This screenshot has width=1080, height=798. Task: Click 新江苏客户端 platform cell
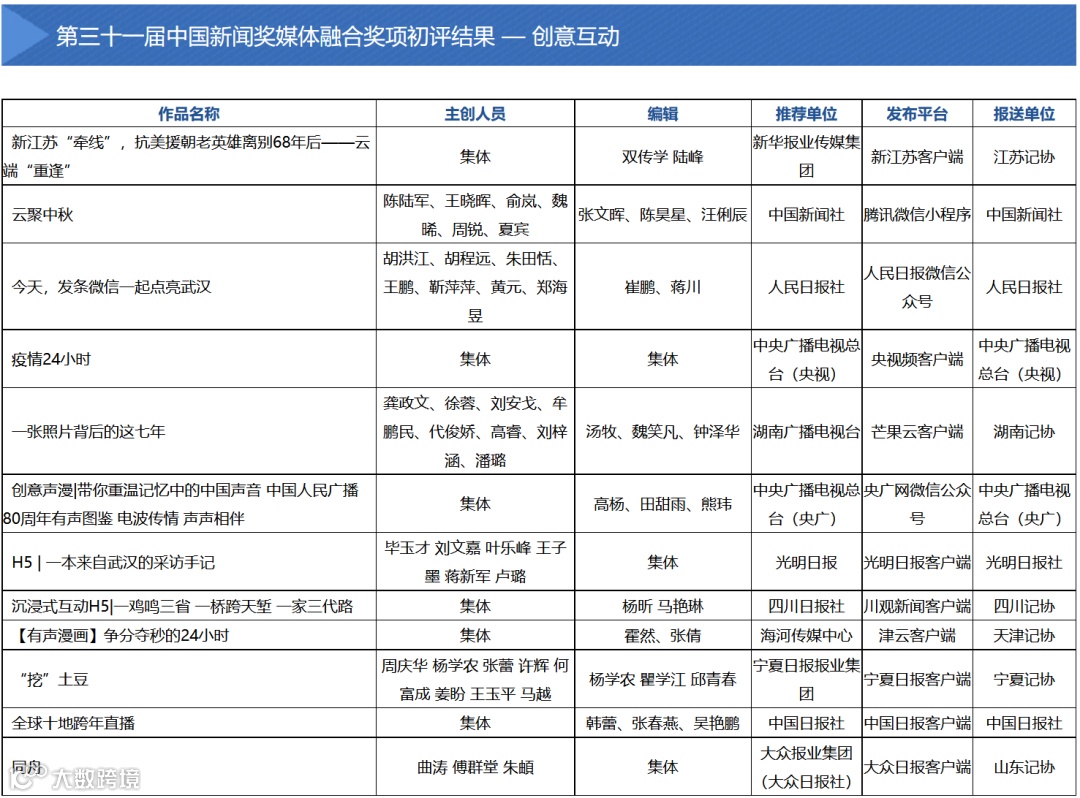pos(917,156)
